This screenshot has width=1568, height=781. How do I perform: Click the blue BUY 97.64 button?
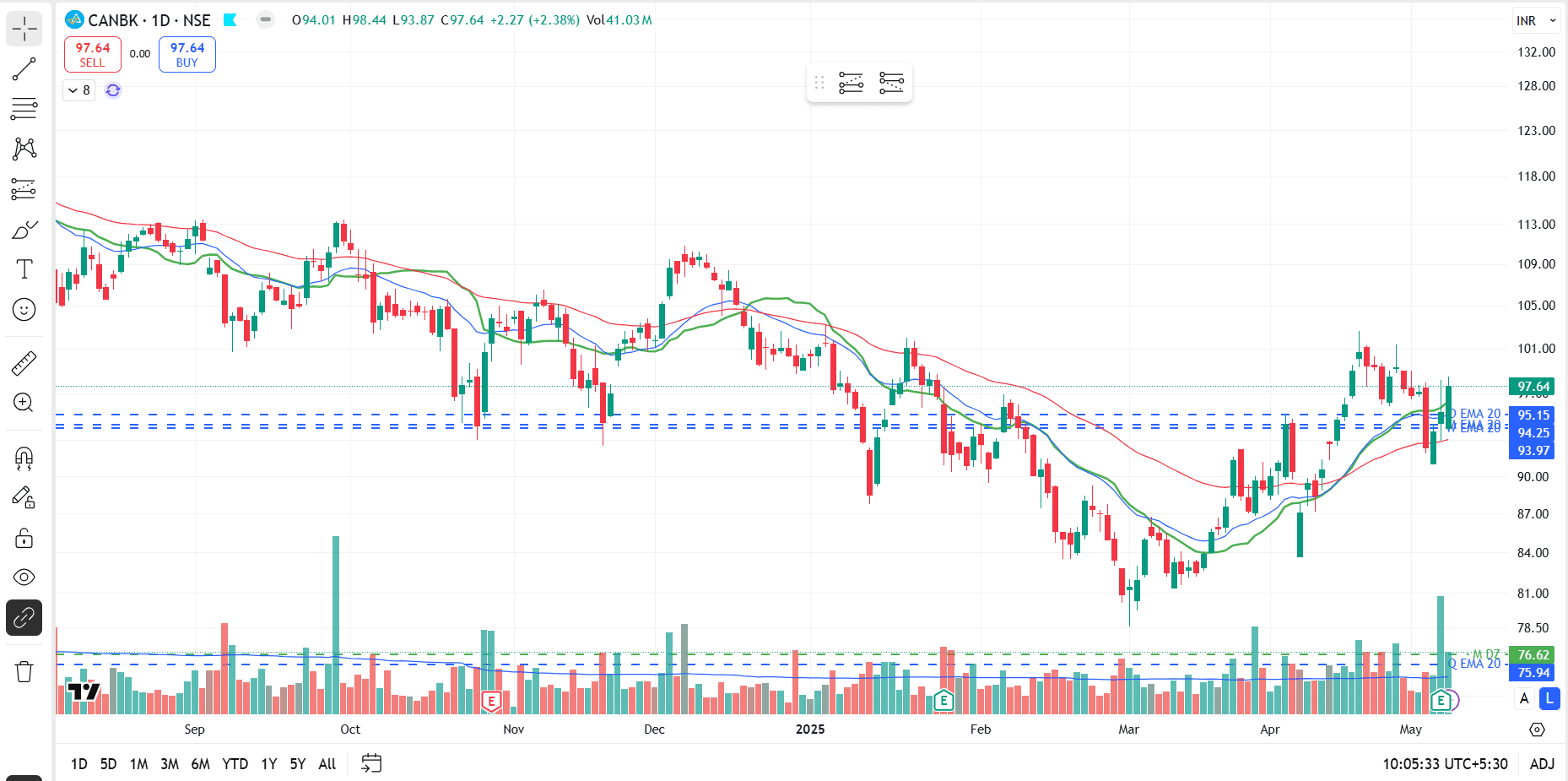[x=187, y=55]
